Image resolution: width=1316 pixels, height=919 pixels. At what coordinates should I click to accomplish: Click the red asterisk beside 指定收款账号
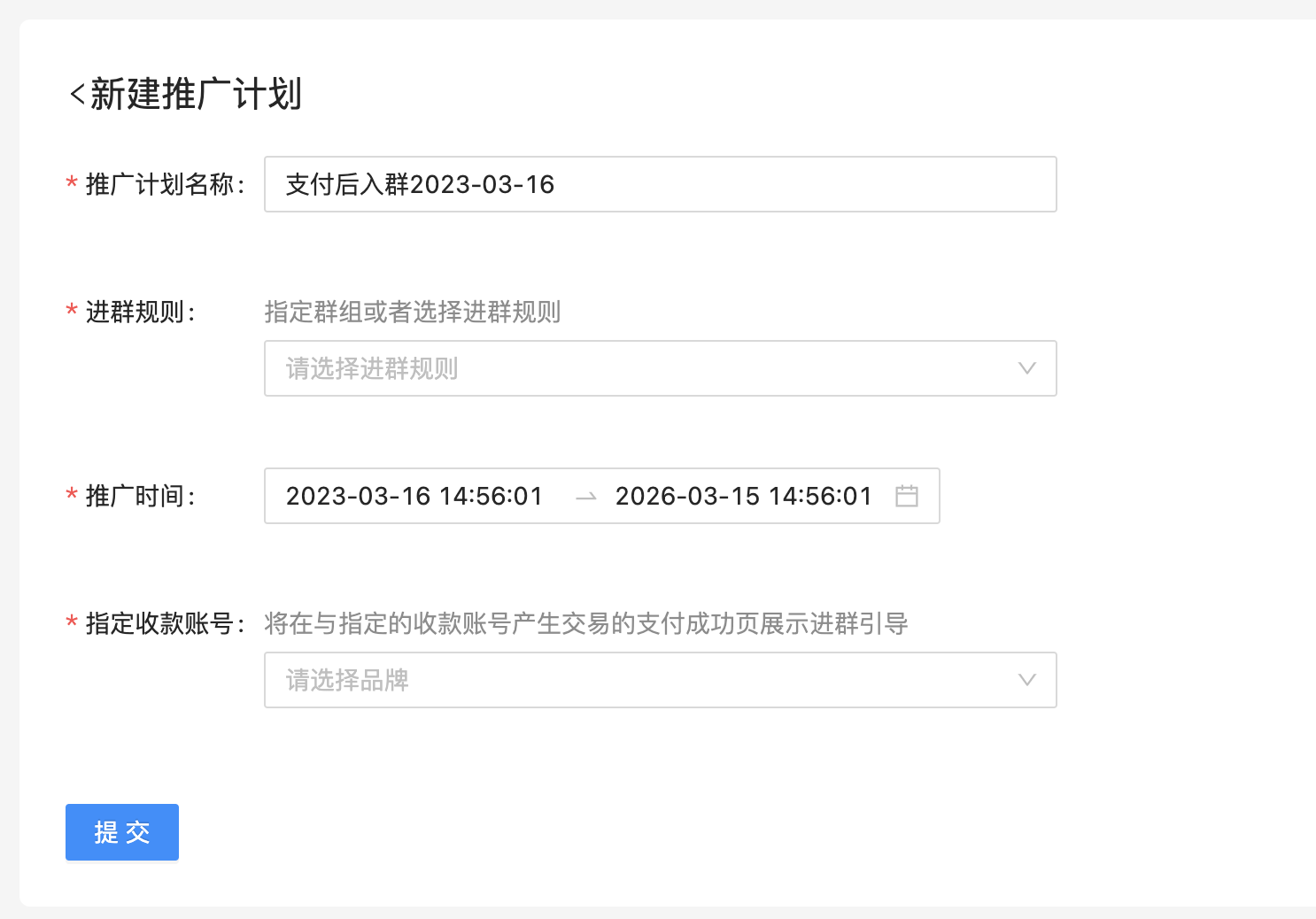click(x=72, y=622)
